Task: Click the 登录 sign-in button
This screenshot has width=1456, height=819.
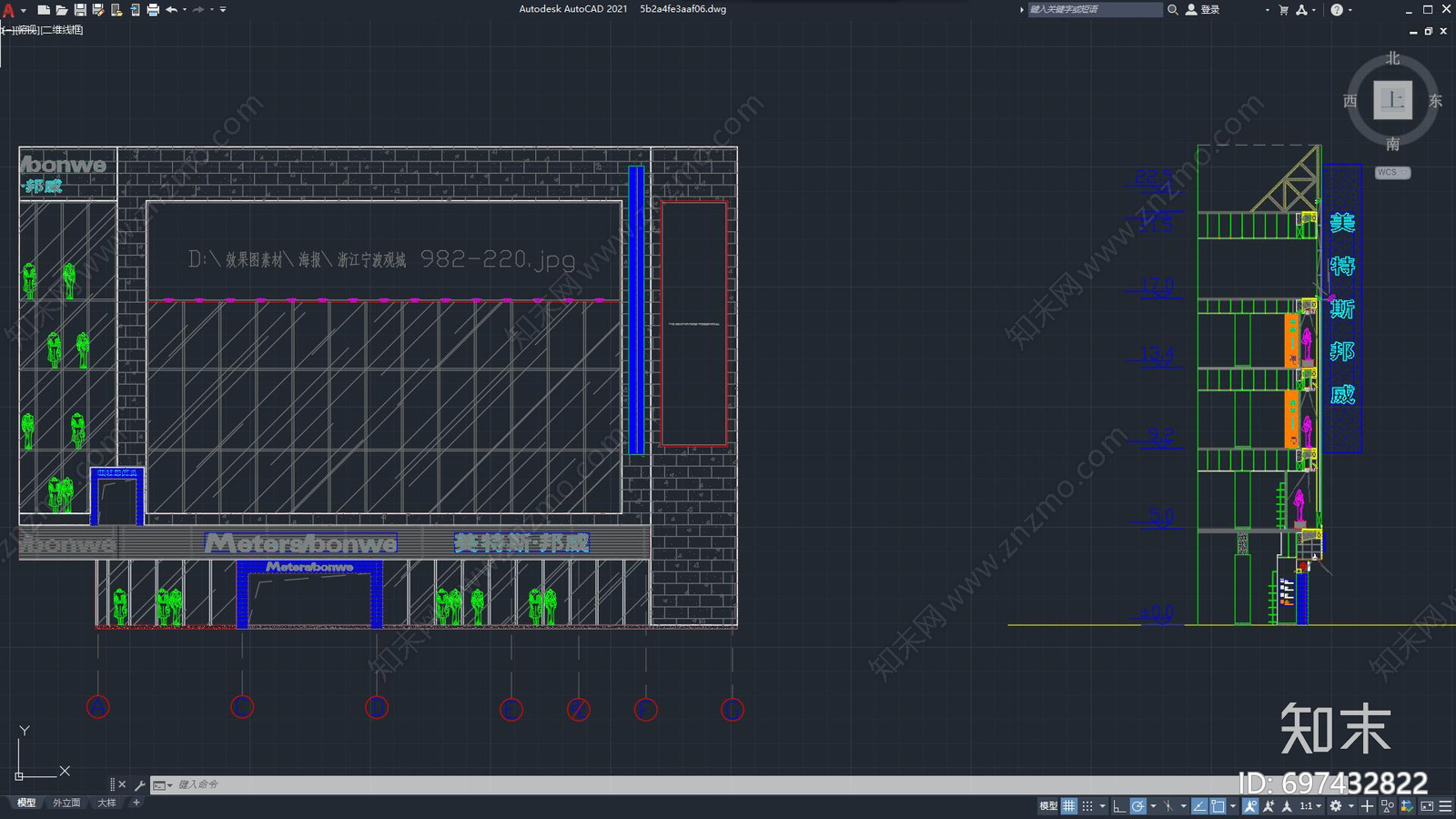Action: pyautogui.click(x=1203, y=10)
